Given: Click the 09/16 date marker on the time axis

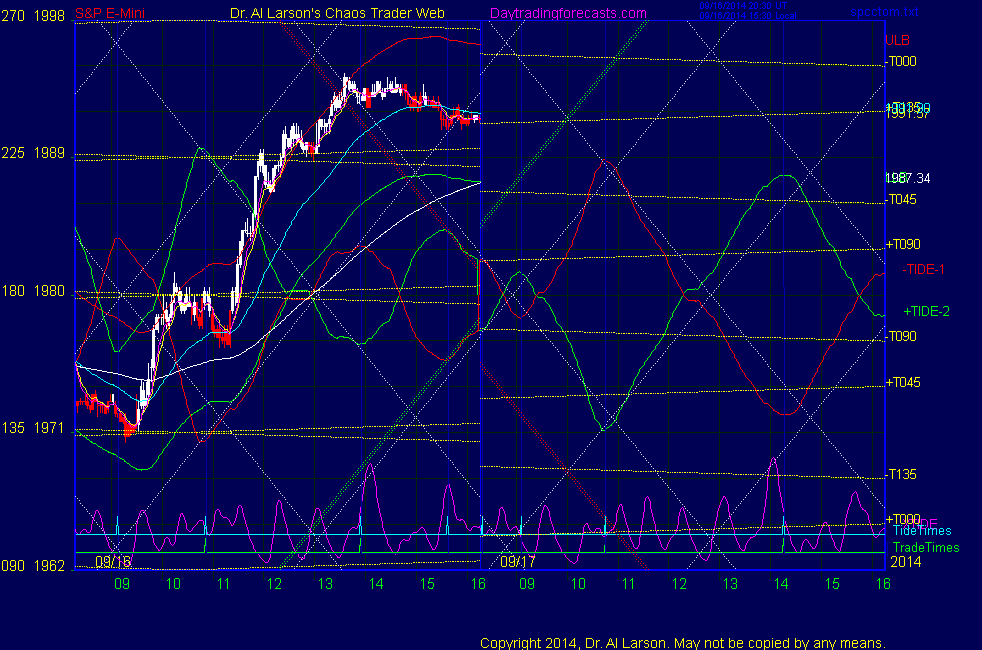Looking at the screenshot, I should (113, 562).
